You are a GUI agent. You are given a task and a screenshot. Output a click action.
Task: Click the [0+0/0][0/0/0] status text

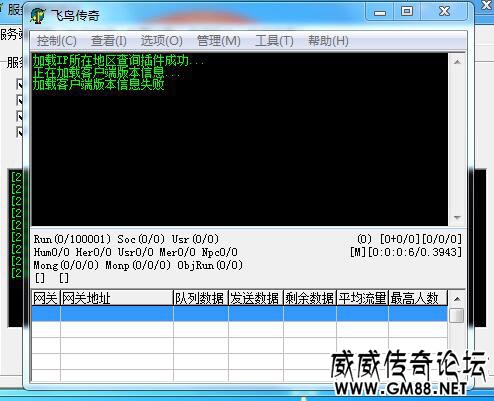(x=421, y=239)
